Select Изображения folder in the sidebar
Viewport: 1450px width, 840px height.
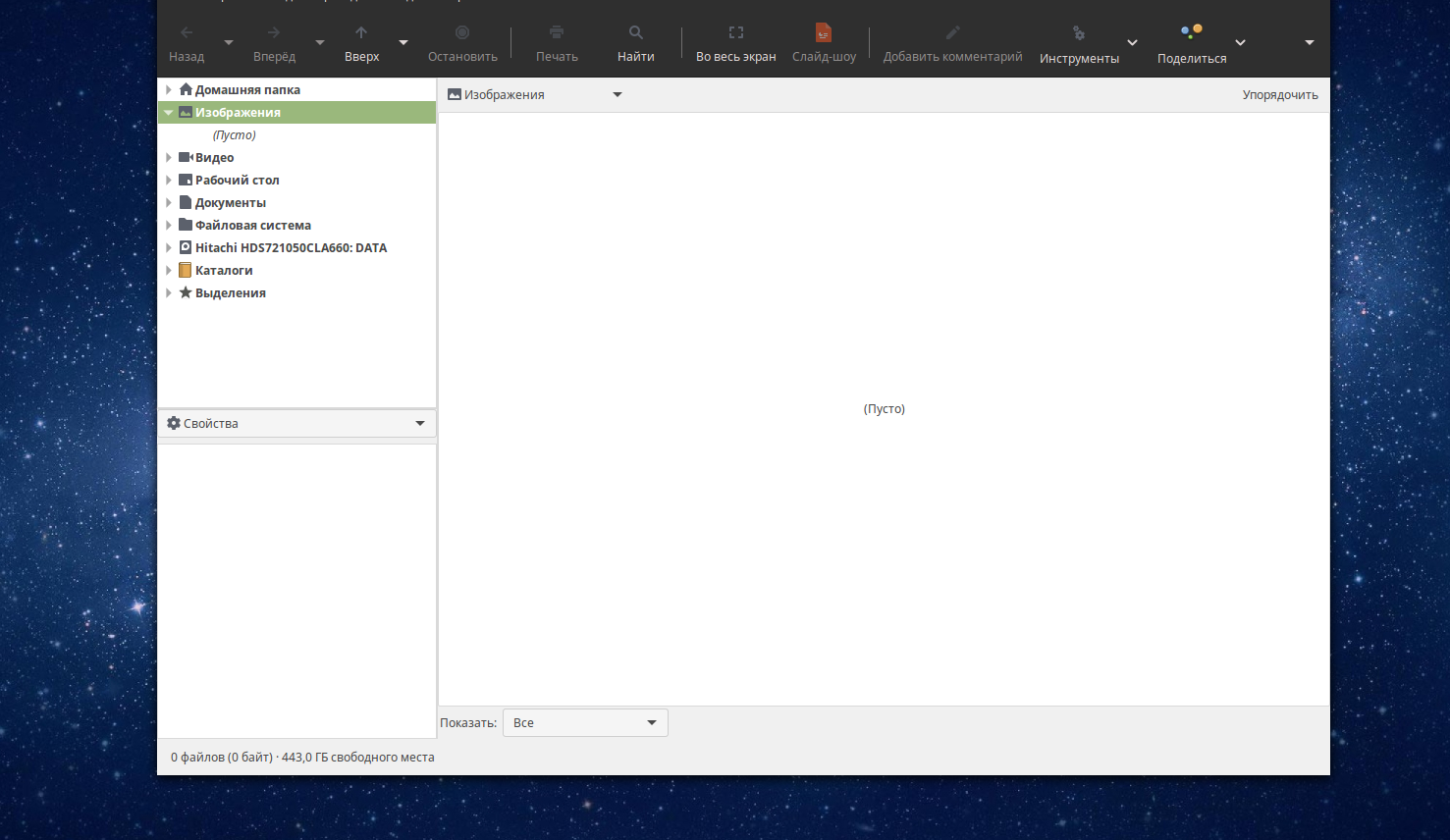tap(238, 112)
